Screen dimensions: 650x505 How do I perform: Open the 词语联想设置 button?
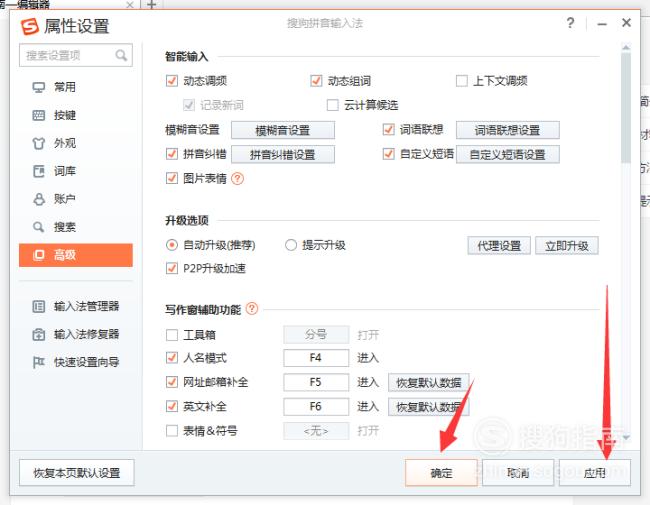(x=507, y=130)
